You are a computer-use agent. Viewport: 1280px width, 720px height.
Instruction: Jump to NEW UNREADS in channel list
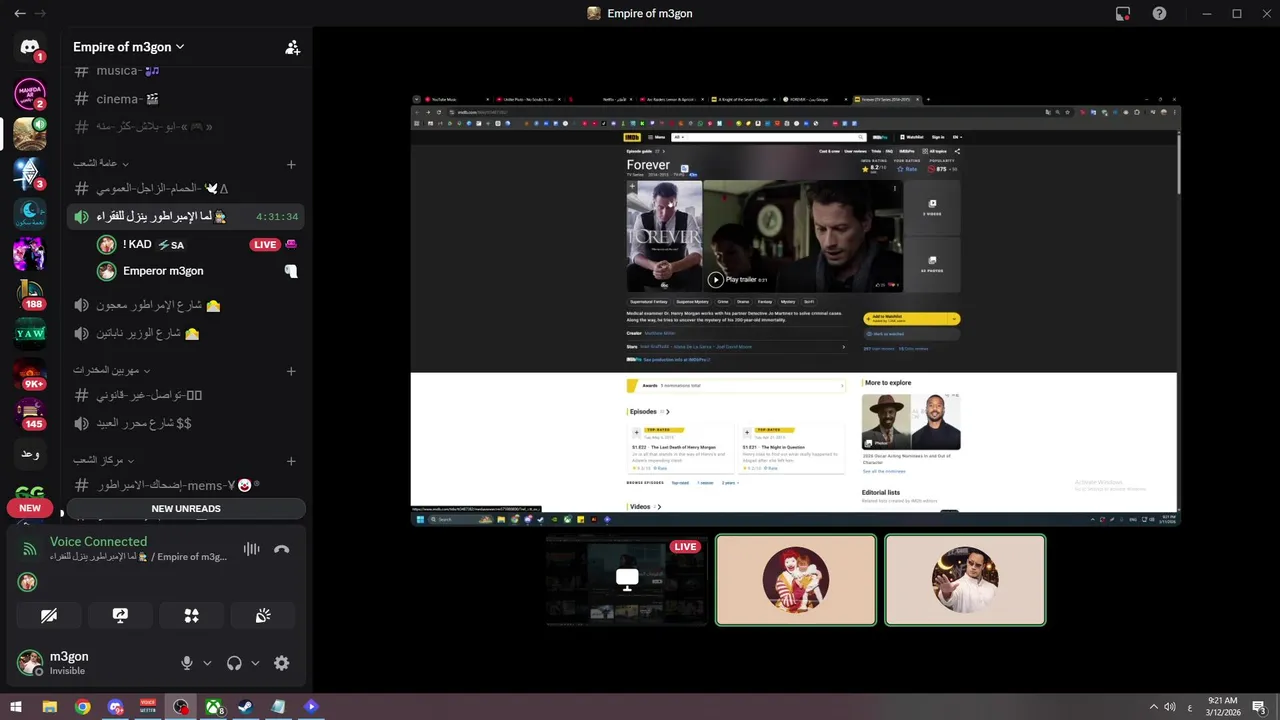click(x=186, y=509)
